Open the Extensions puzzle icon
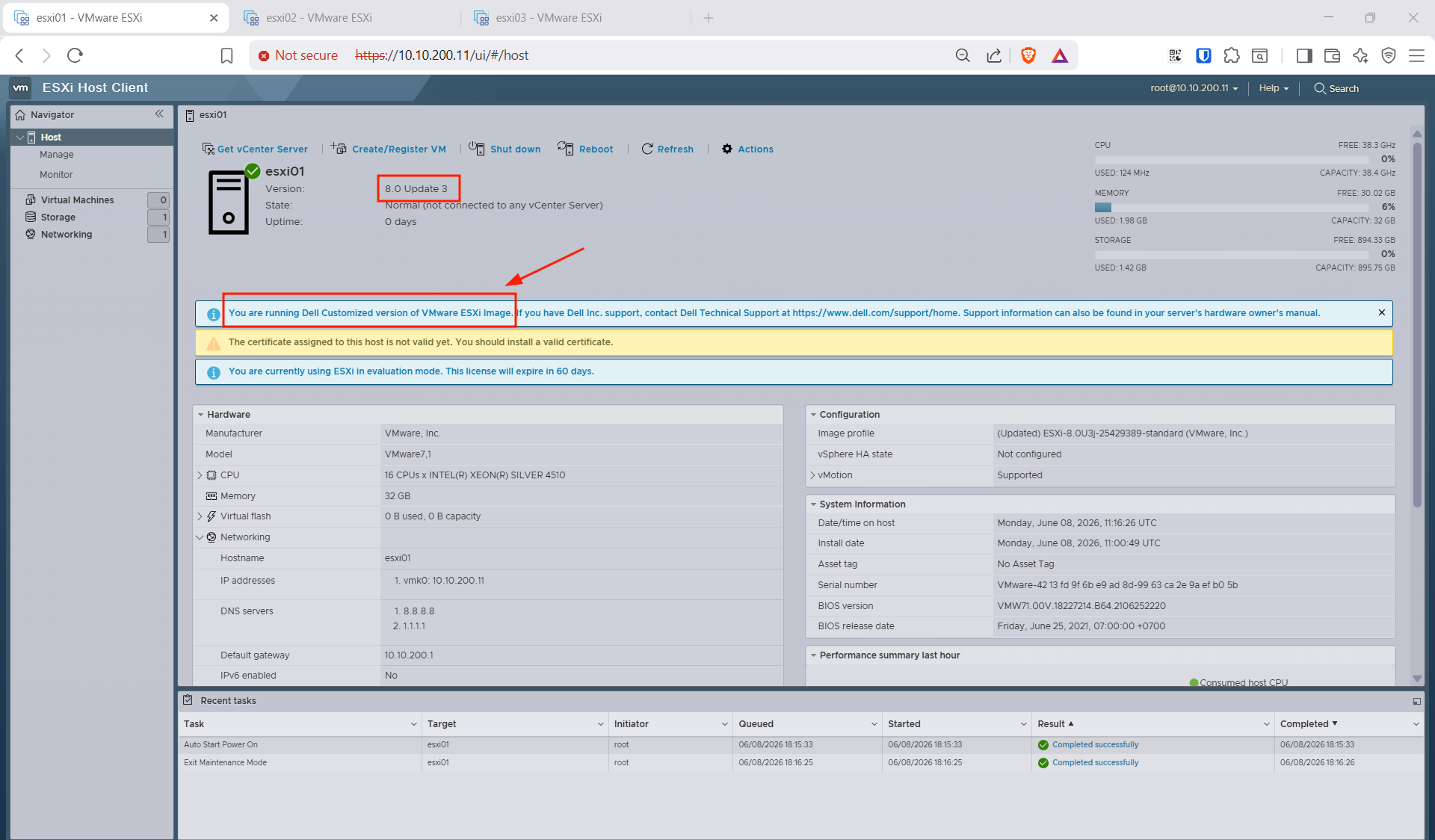The width and height of the screenshot is (1435, 840). 1232,55
